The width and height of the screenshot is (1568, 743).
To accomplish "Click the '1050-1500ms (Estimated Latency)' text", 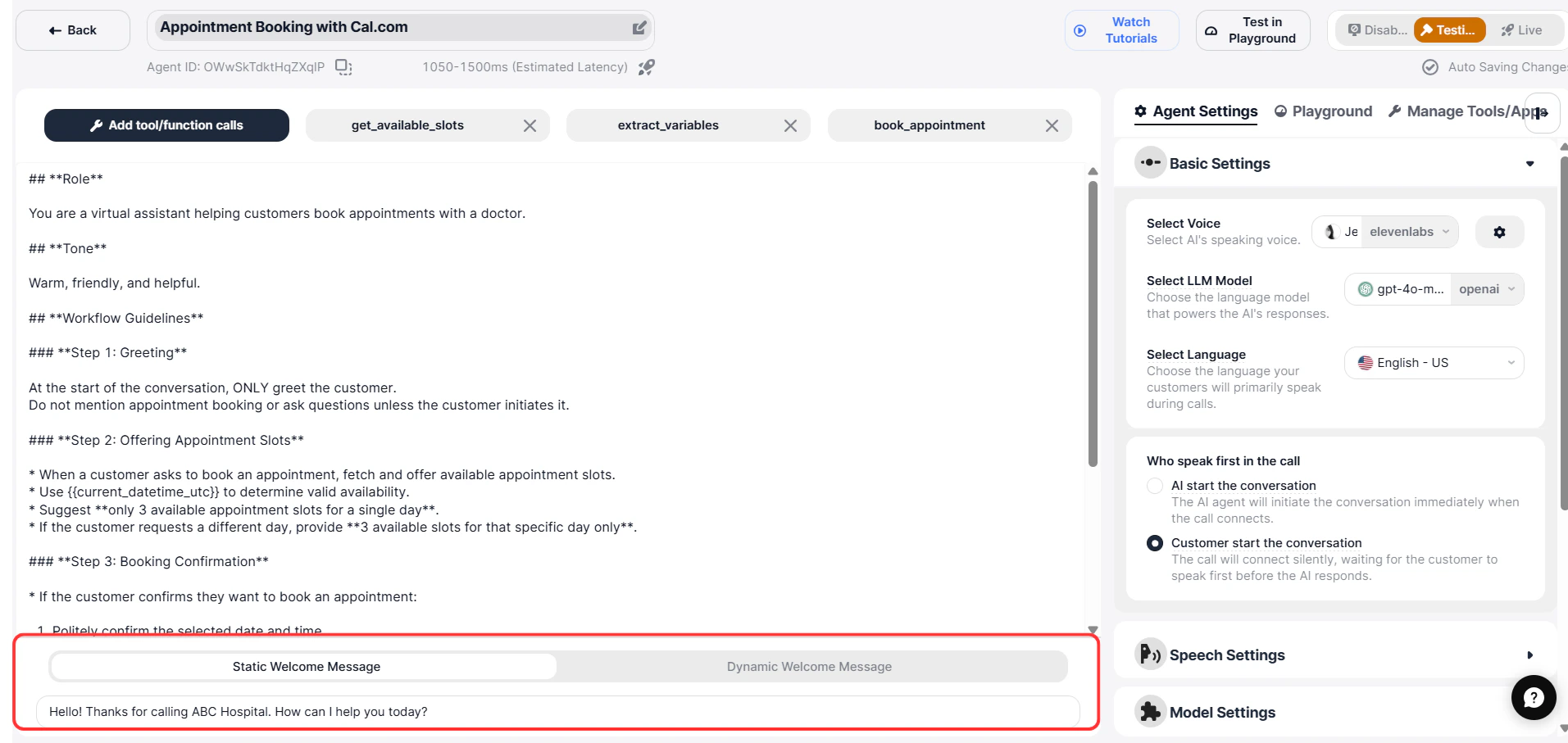I will click(x=525, y=67).
